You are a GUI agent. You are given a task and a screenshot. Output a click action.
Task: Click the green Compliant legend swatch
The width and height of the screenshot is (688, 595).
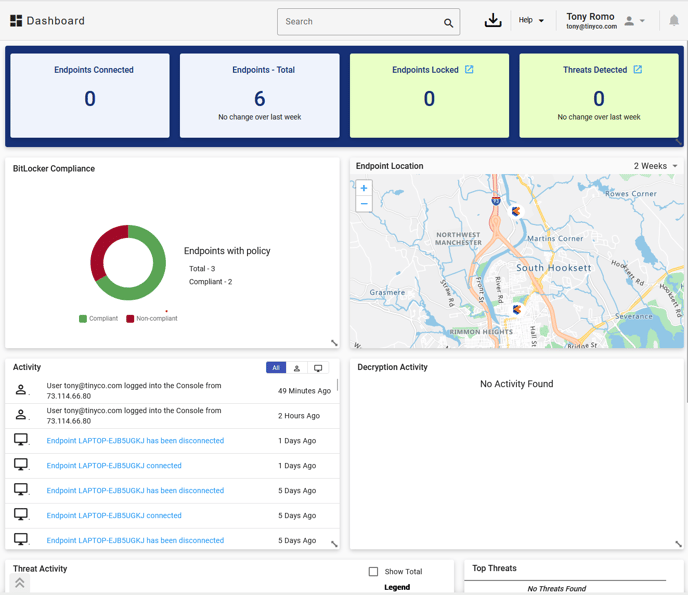pos(83,319)
